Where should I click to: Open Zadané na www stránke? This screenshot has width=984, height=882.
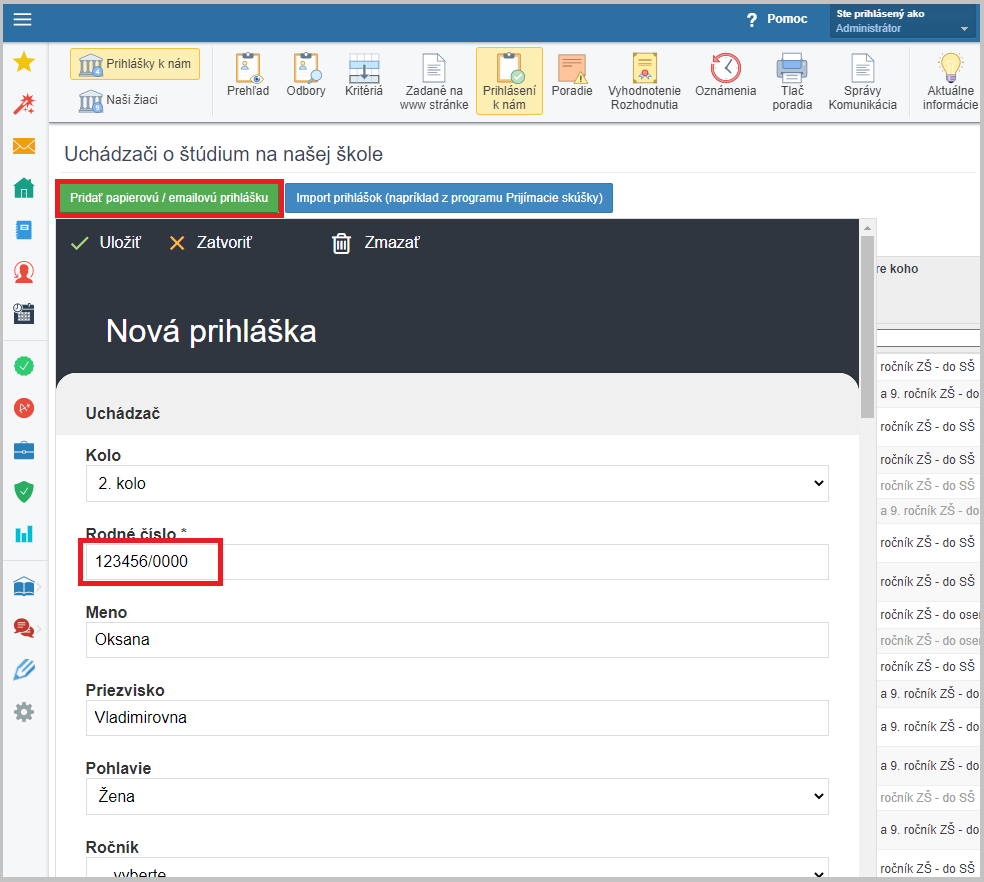point(434,82)
